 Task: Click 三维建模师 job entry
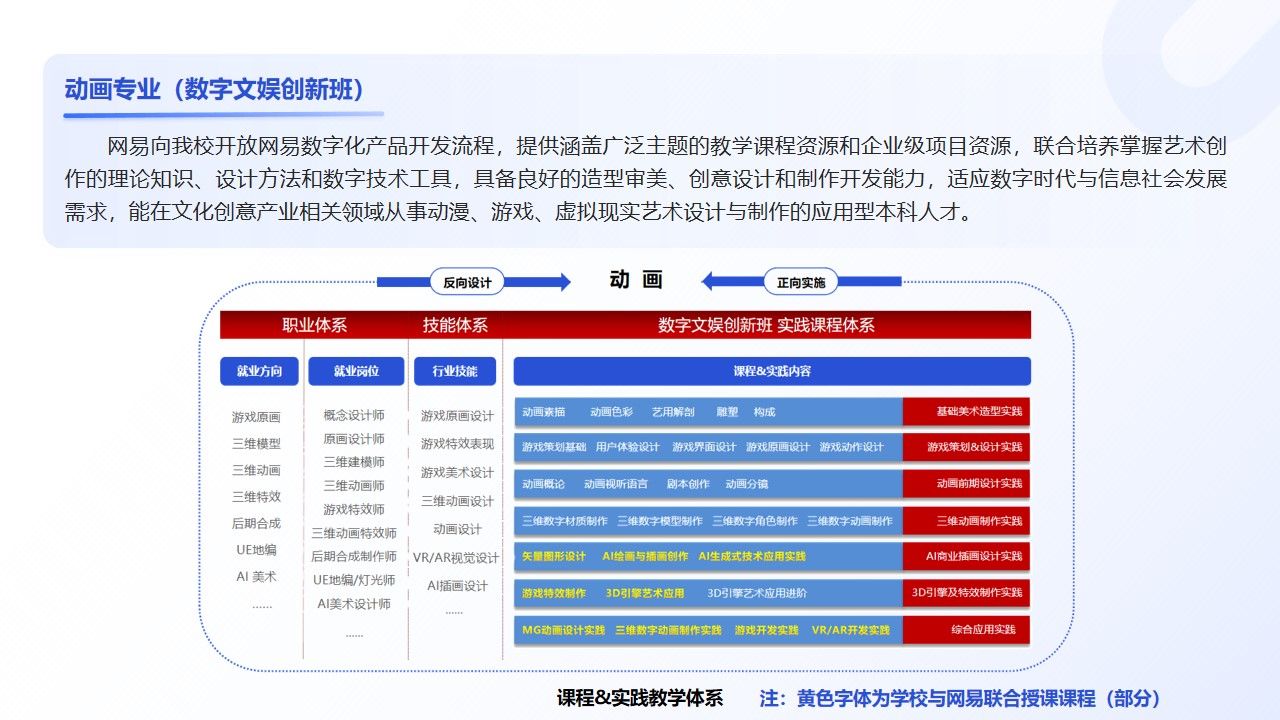click(354, 462)
